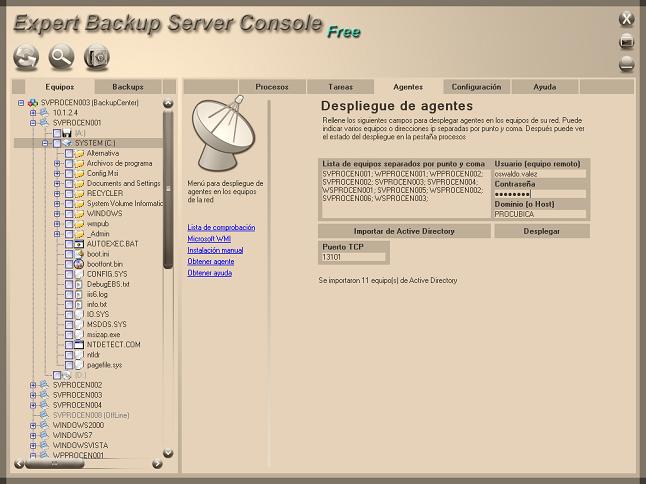Open the Microsoft WMI link
Viewport: 646px width, 484px height.
point(209,239)
